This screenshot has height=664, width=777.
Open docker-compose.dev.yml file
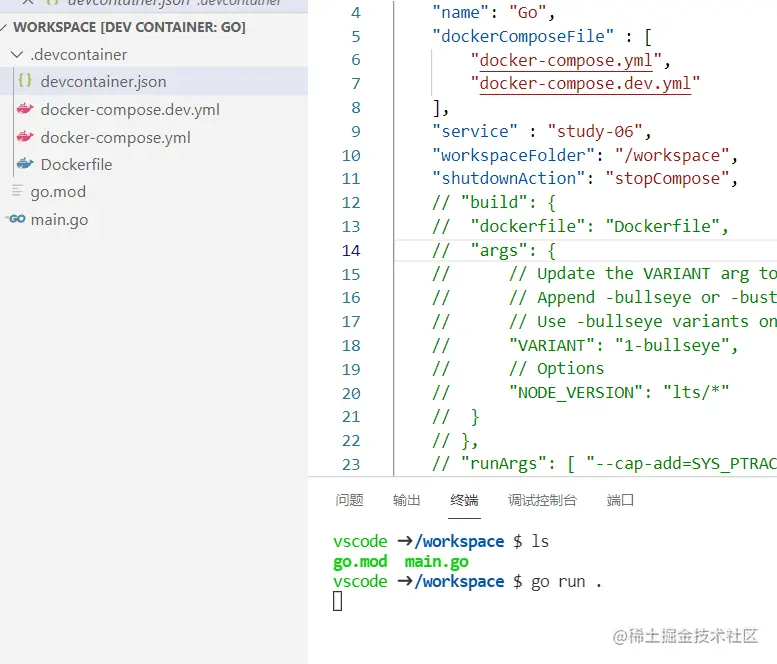point(130,110)
